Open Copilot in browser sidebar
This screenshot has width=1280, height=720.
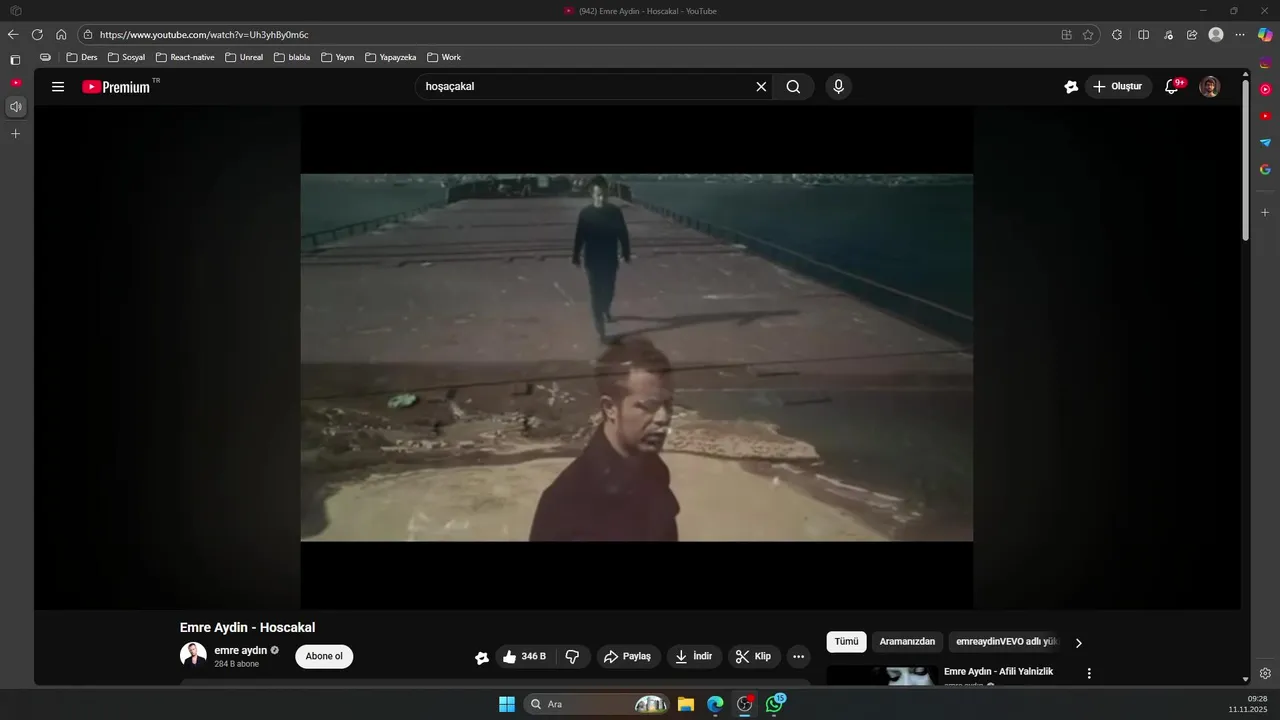tap(1265, 34)
